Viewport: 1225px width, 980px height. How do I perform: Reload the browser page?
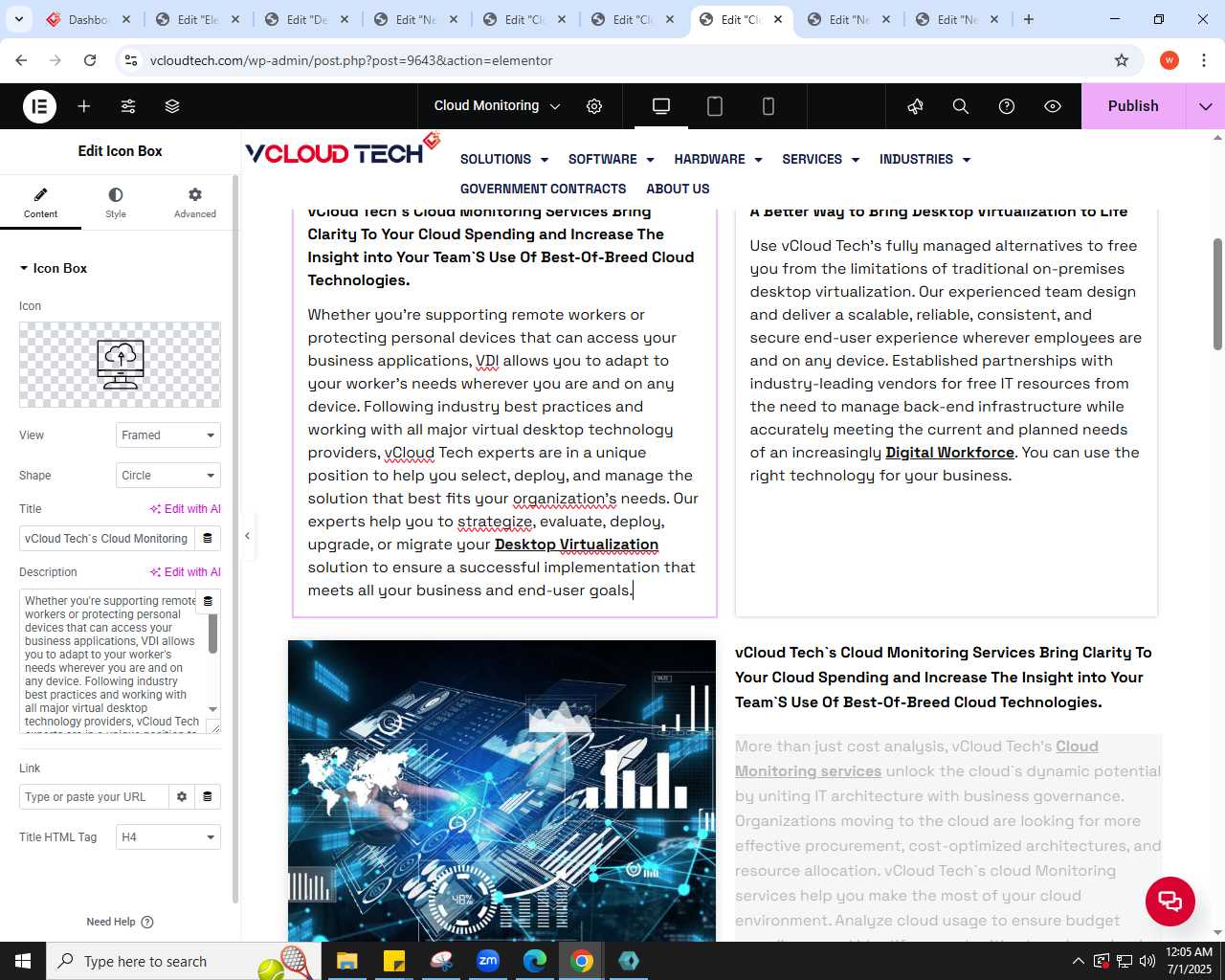90,60
